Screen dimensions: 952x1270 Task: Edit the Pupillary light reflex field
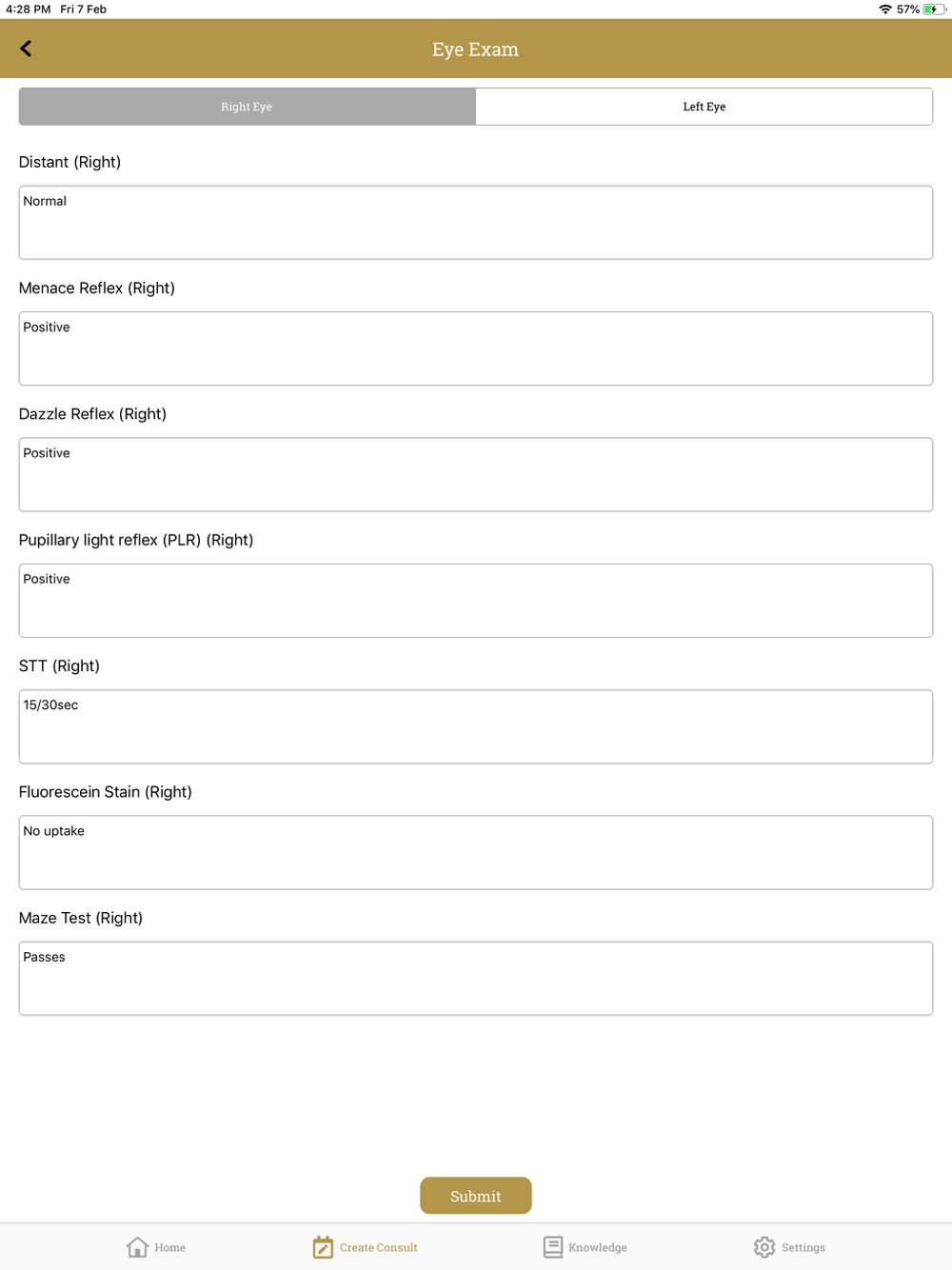click(x=476, y=601)
